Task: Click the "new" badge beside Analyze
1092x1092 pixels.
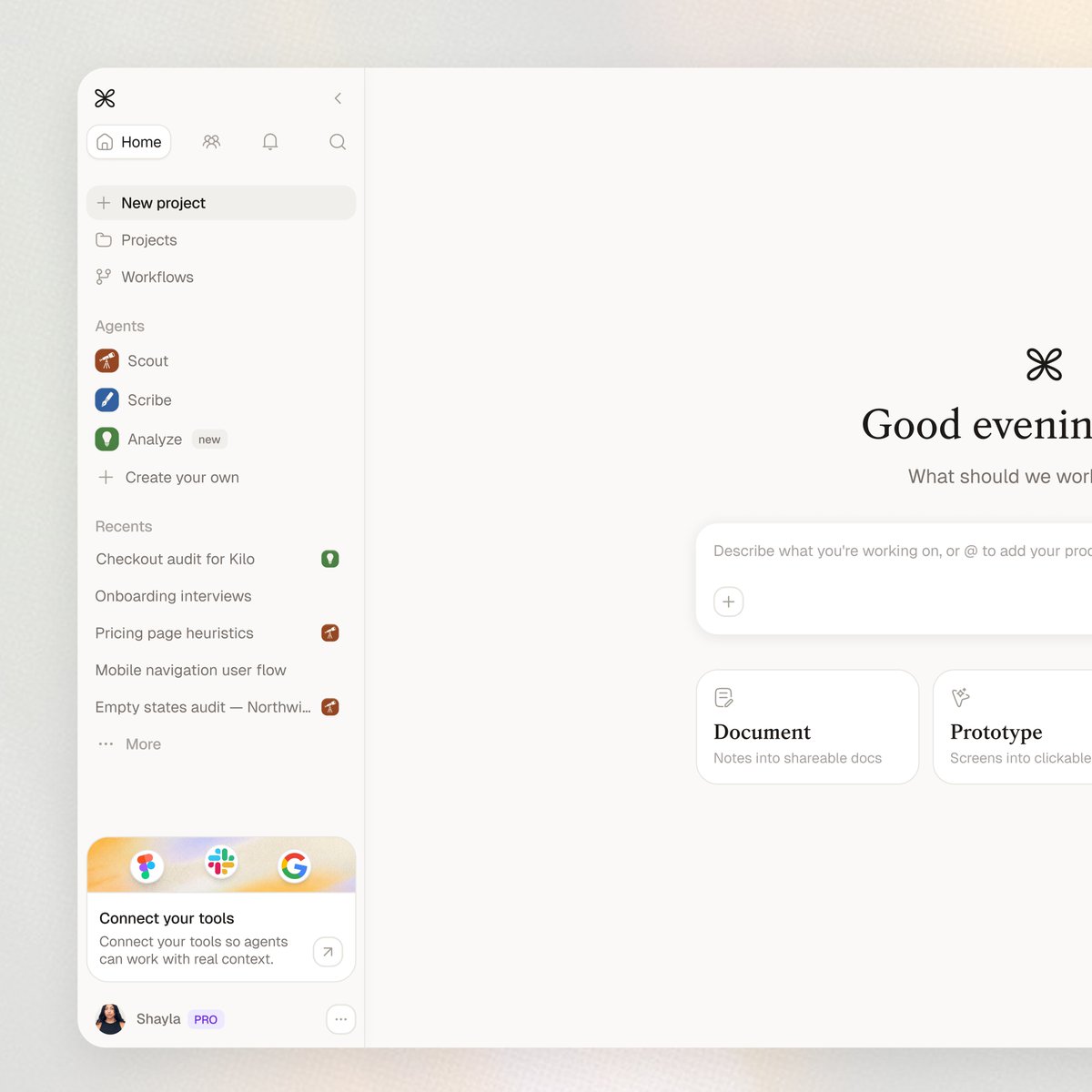Action: click(x=209, y=440)
